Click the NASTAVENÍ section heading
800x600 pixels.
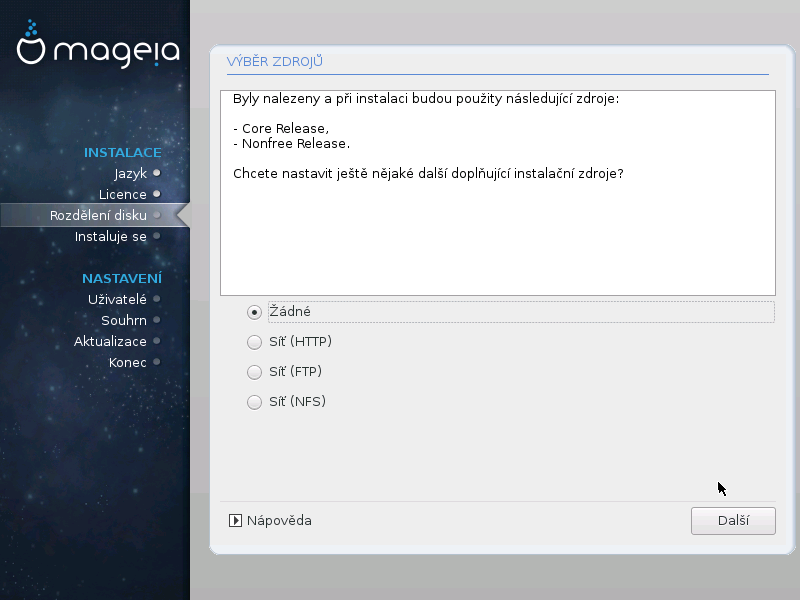pos(122,278)
